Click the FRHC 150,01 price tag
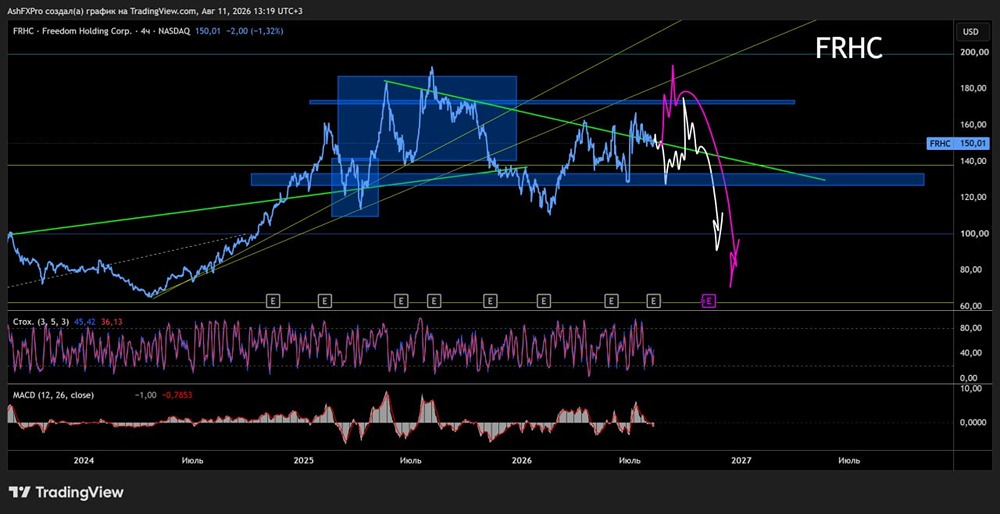This screenshot has height=514, width=1000. click(958, 143)
